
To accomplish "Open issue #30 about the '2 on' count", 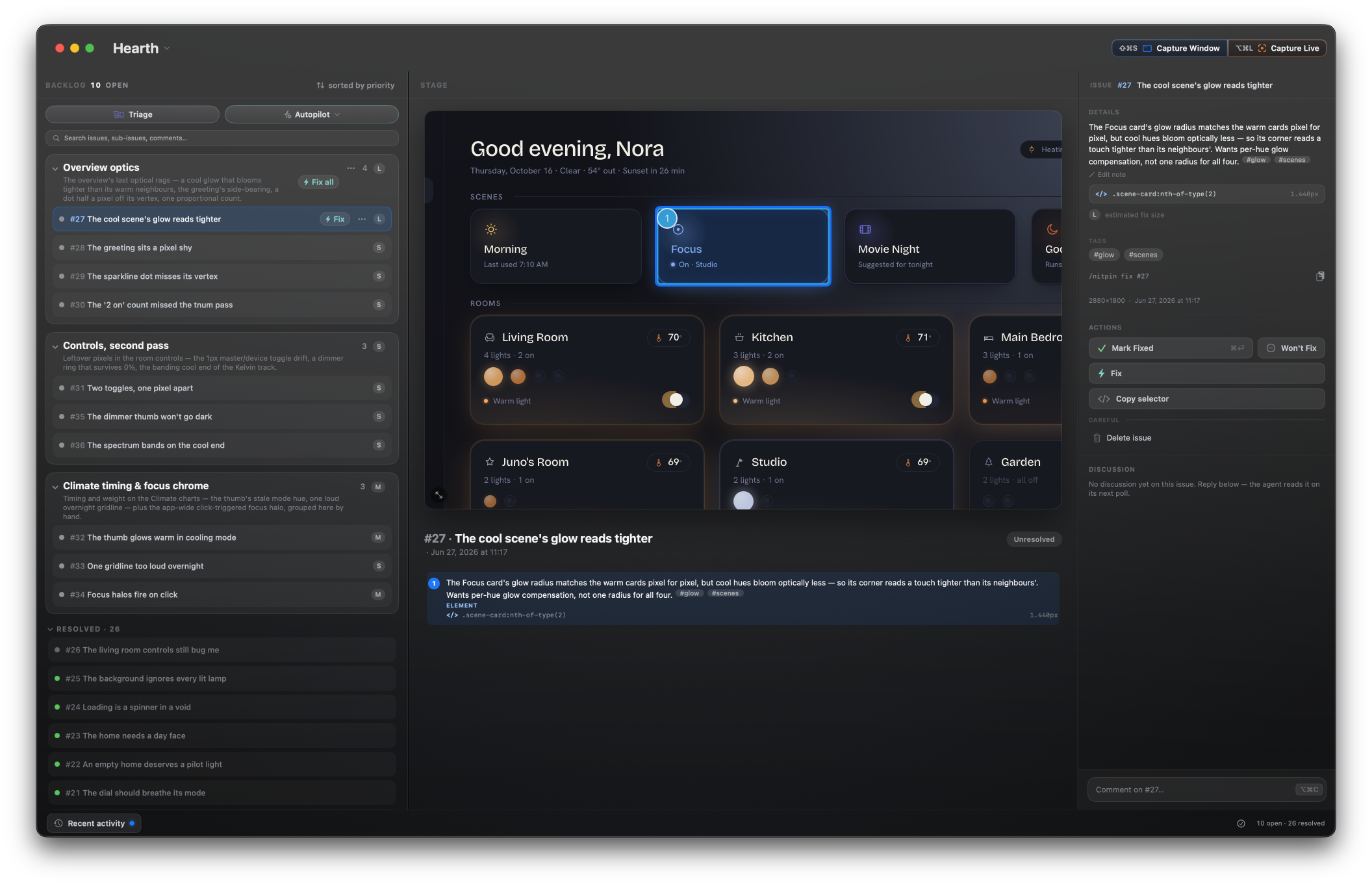I will 222,305.
